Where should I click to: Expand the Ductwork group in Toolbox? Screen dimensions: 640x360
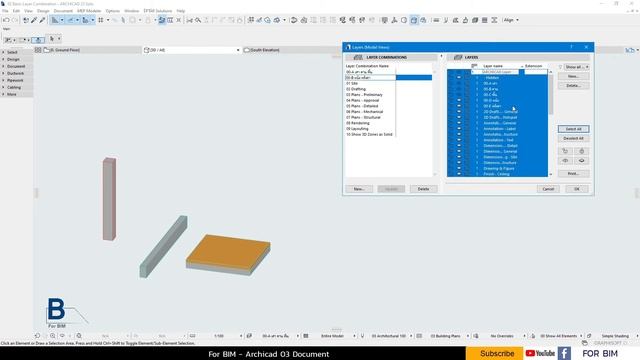pyautogui.click(x=4, y=73)
